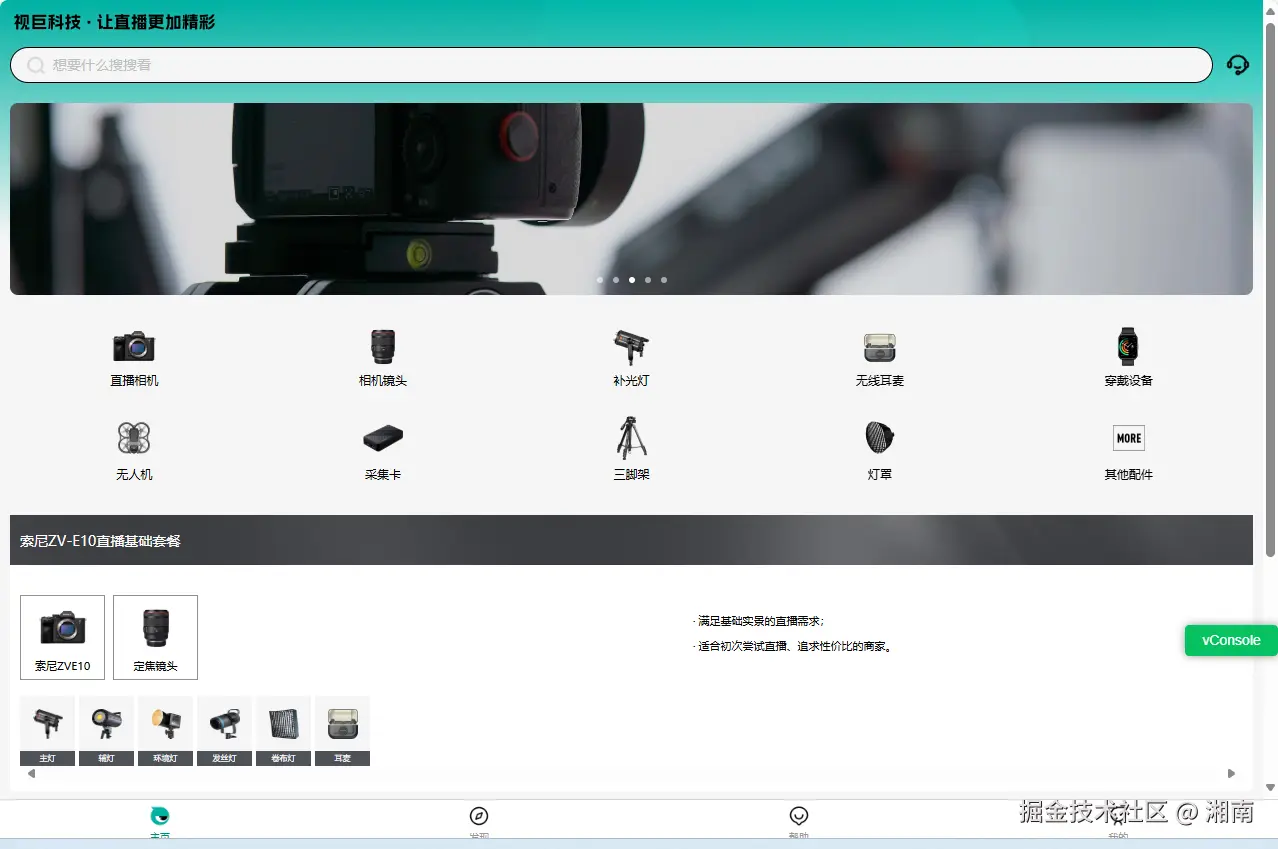Click the vertical scrollbar down arrow

(1271, 787)
